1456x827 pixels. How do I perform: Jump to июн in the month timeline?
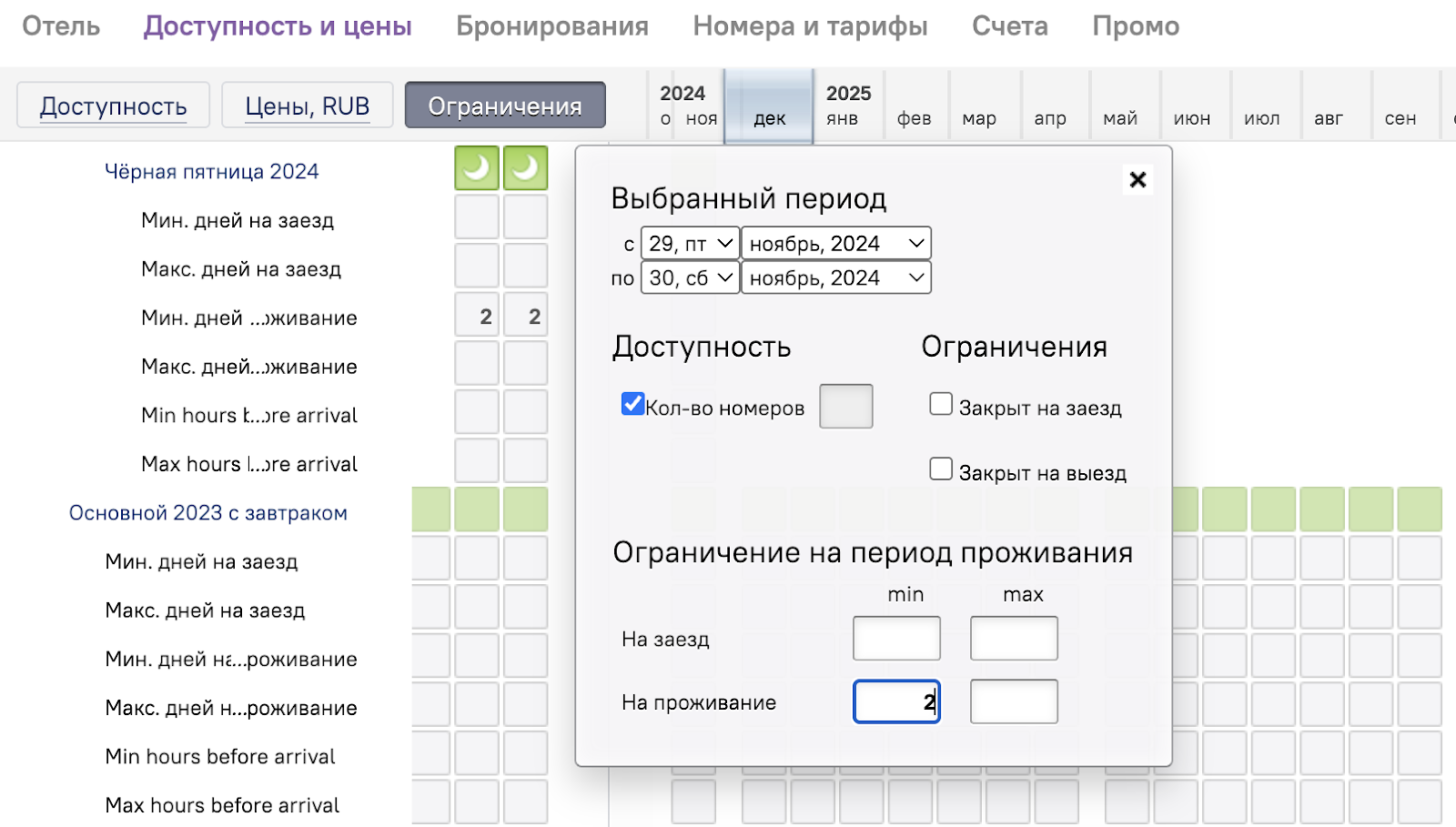pos(1192,118)
